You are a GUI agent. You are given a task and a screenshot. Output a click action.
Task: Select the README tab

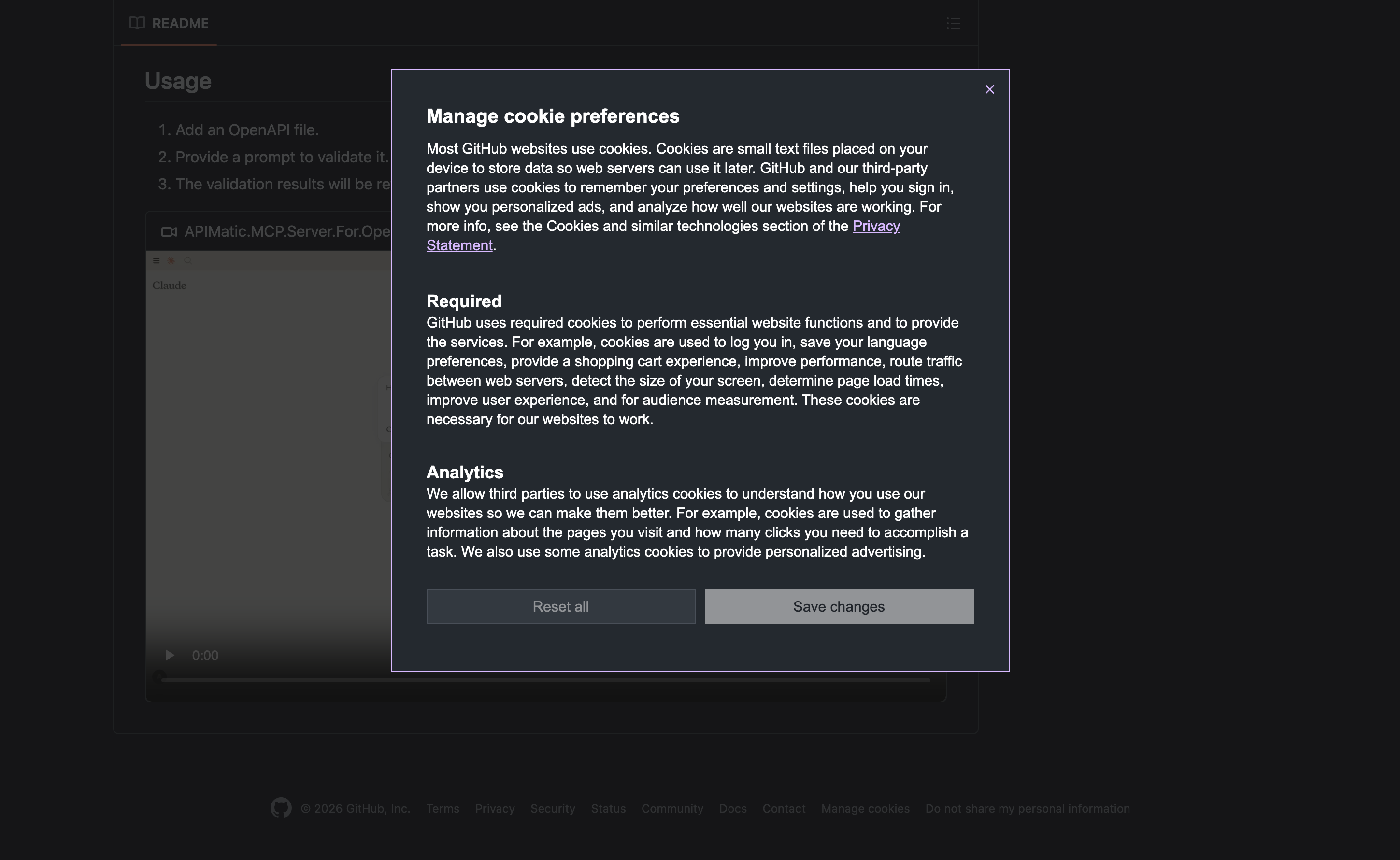(180, 23)
